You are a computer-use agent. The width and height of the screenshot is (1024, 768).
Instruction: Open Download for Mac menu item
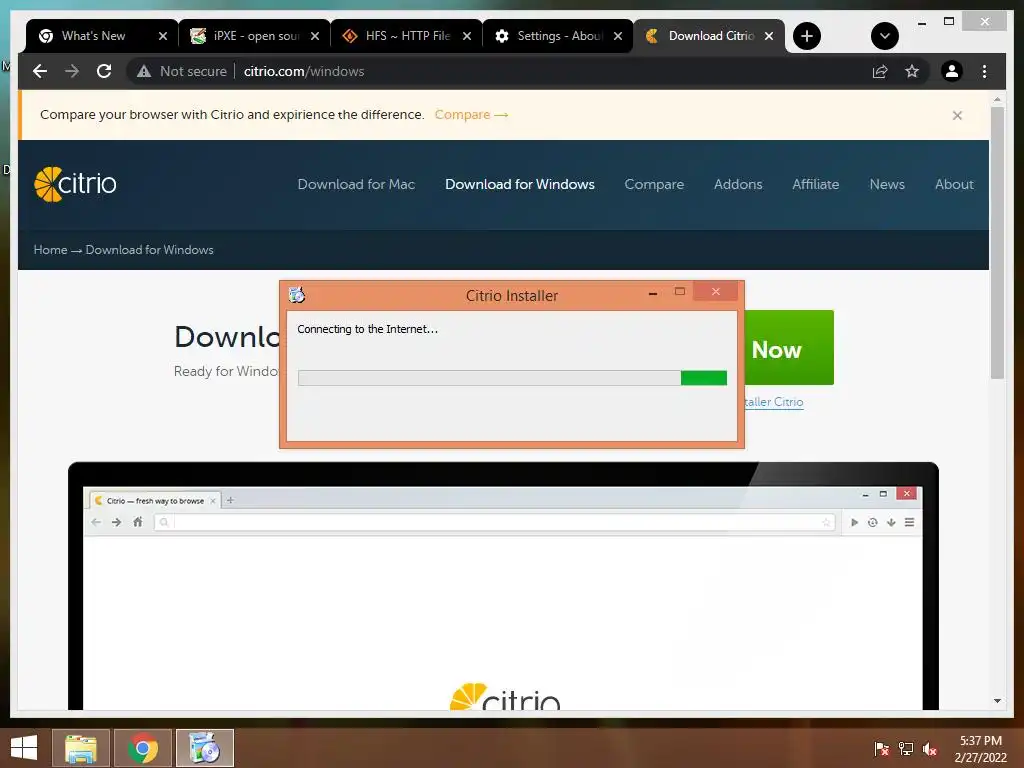[356, 184]
